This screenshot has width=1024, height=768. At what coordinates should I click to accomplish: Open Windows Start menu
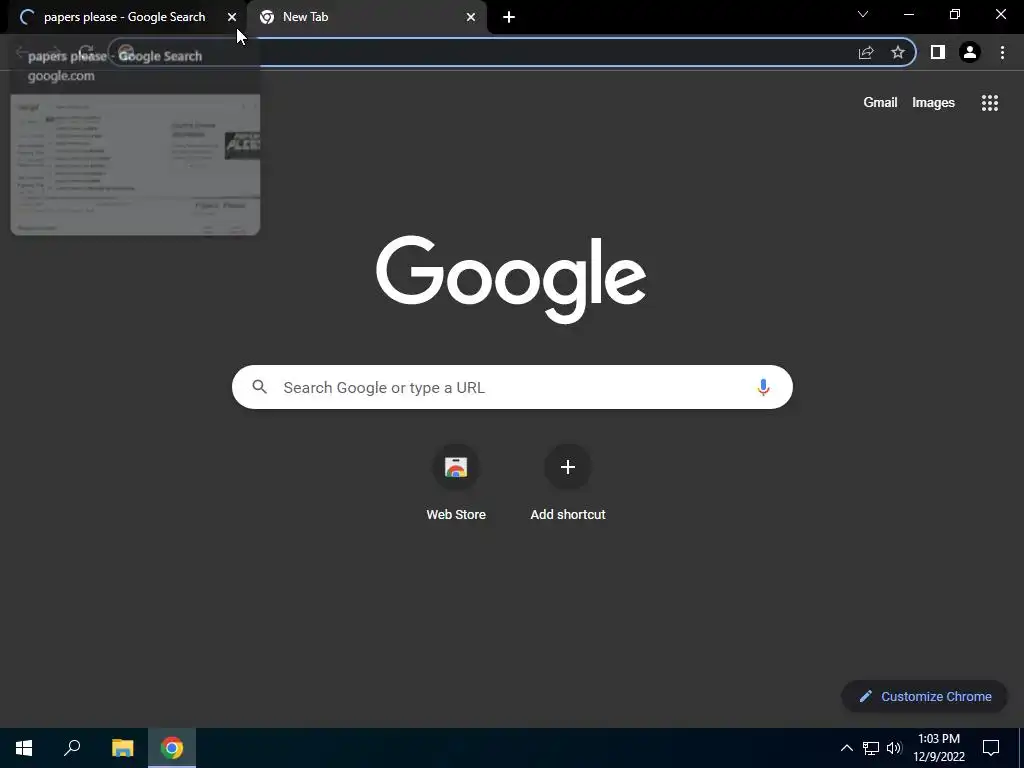coord(24,748)
